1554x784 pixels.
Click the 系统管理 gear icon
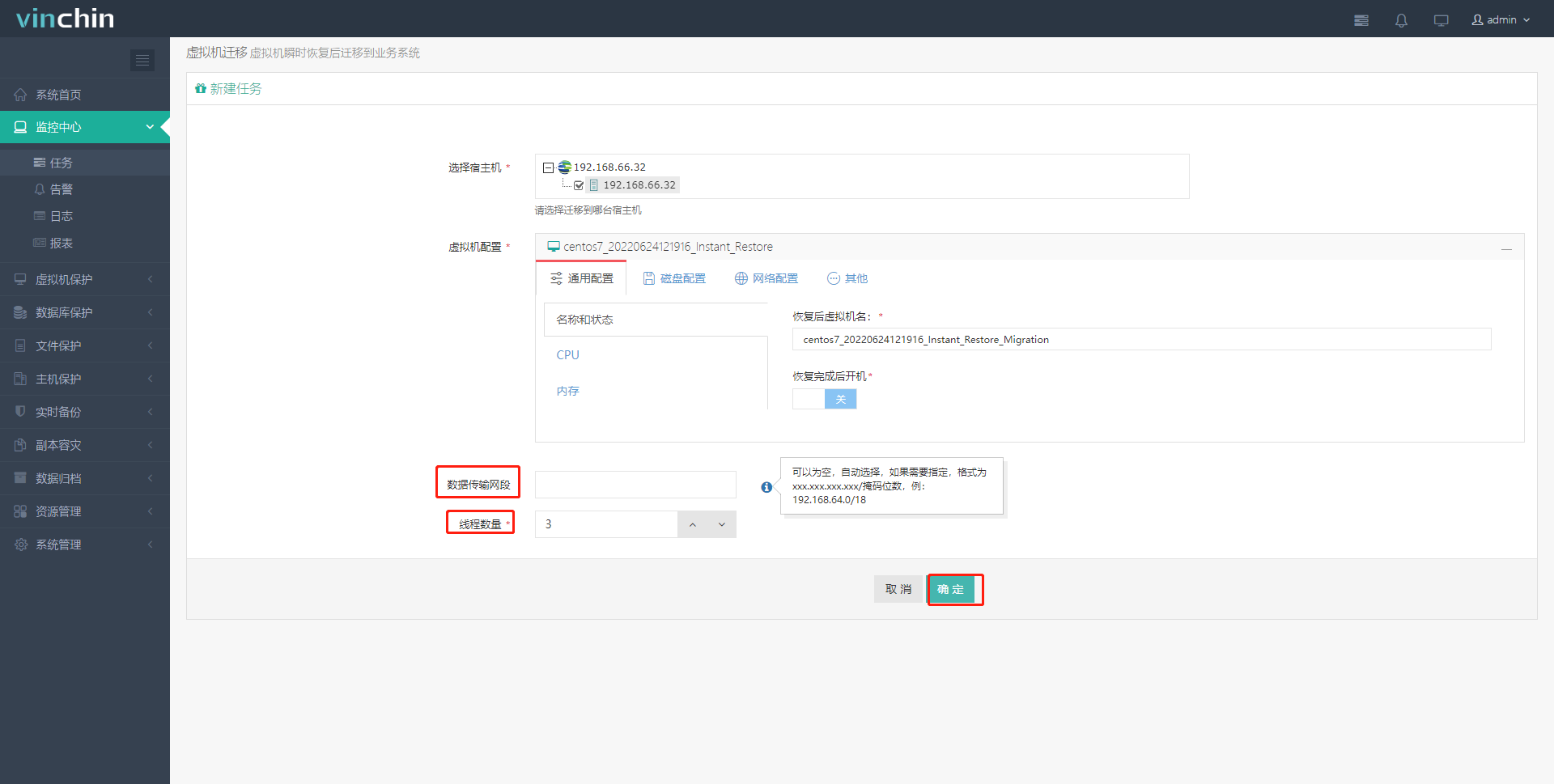coord(21,545)
